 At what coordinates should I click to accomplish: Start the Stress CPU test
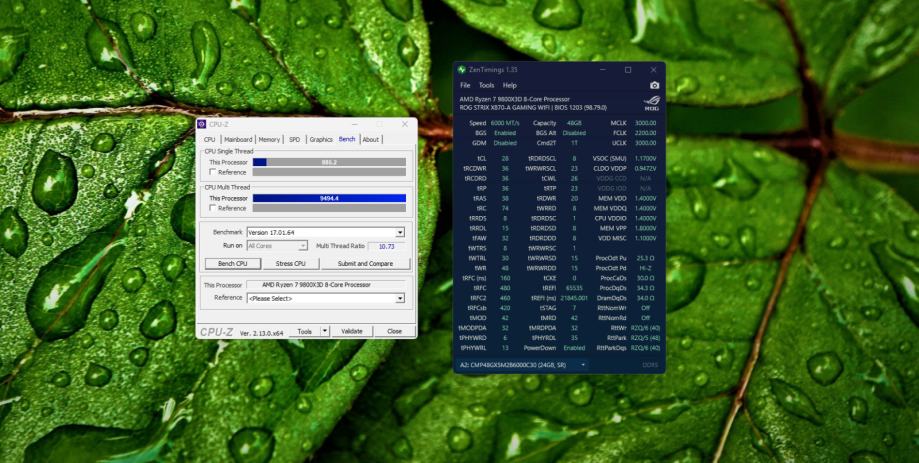click(291, 264)
